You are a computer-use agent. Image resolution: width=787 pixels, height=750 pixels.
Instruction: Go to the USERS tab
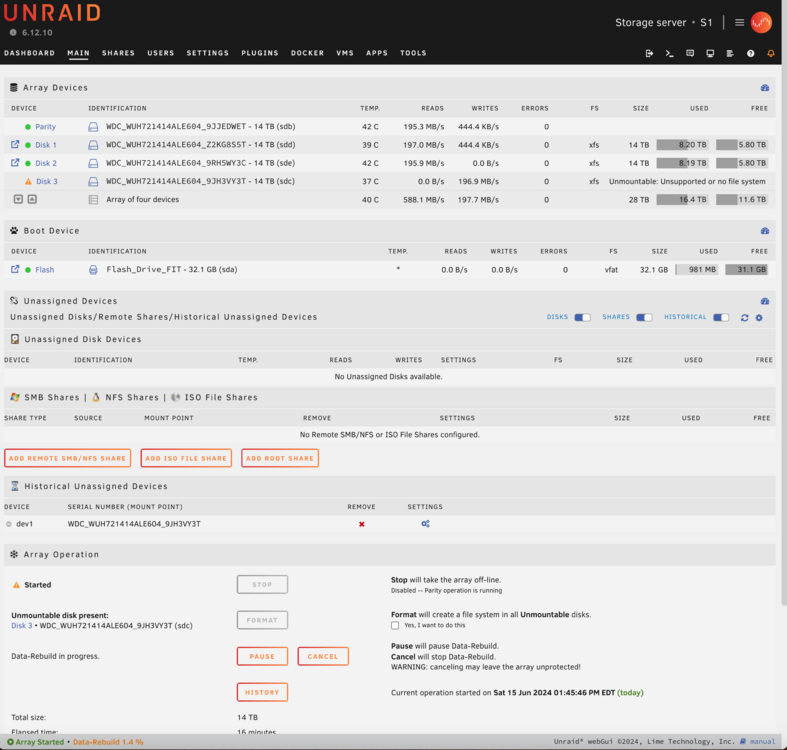161,53
